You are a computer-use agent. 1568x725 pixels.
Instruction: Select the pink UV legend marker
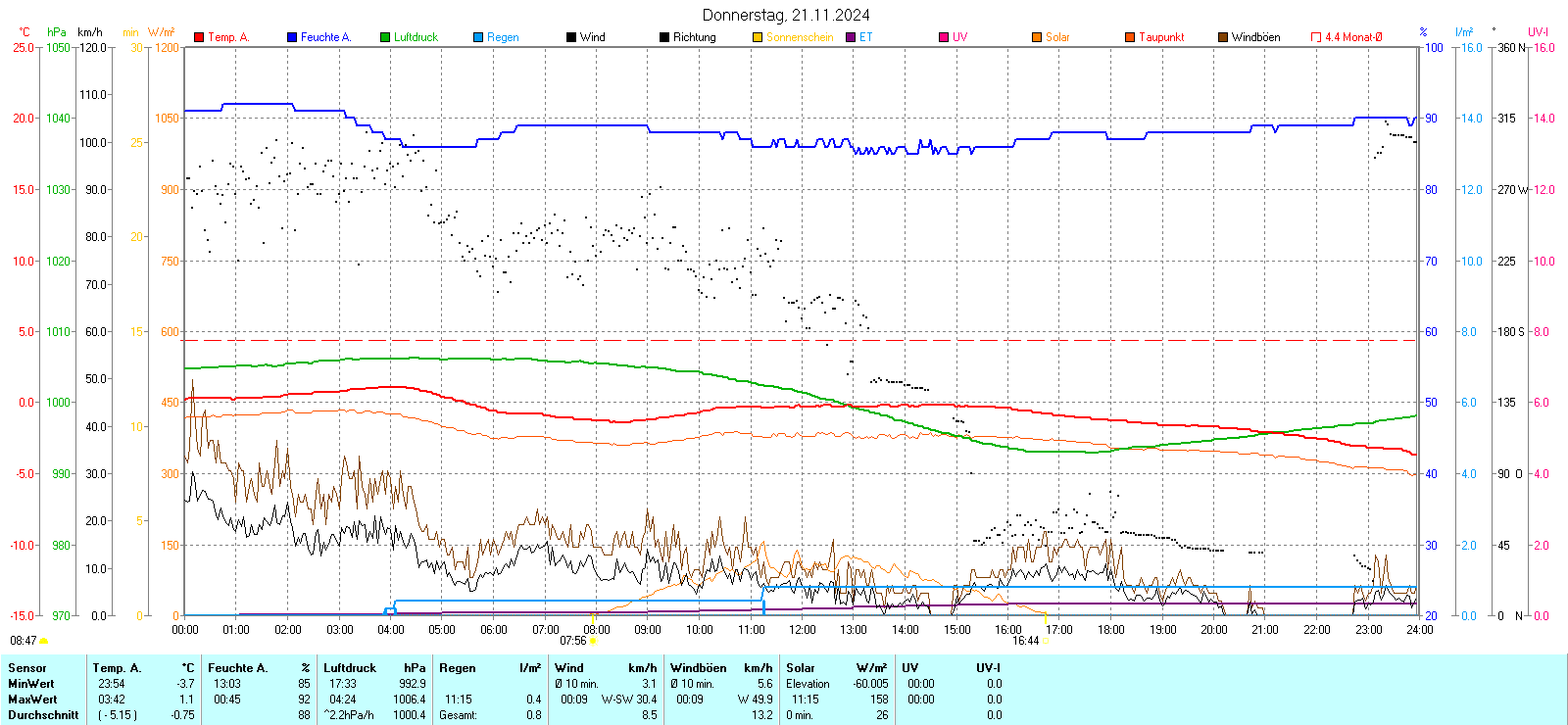tap(944, 37)
